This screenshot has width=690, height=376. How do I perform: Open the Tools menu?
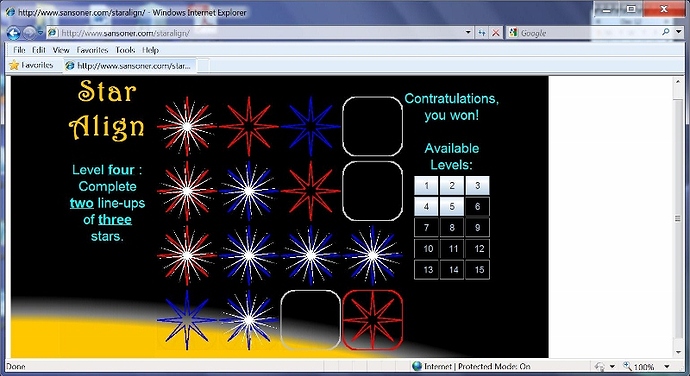click(x=125, y=50)
